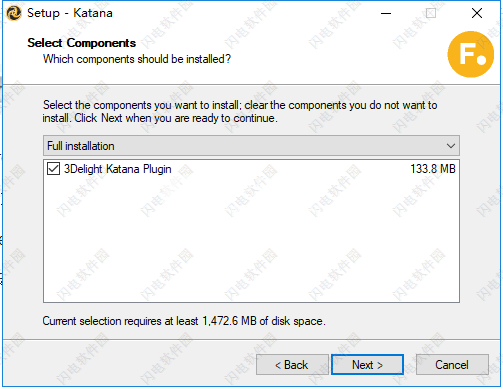Select the 3Delight Katana Plugin label
503x389 pixels.
(117, 169)
